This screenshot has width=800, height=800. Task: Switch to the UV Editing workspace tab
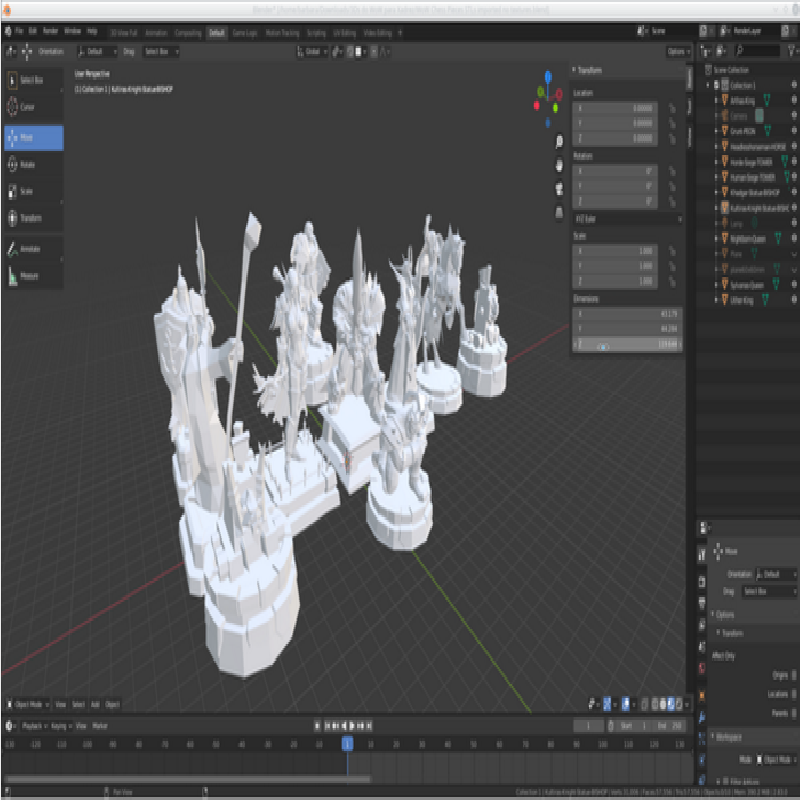click(344, 33)
